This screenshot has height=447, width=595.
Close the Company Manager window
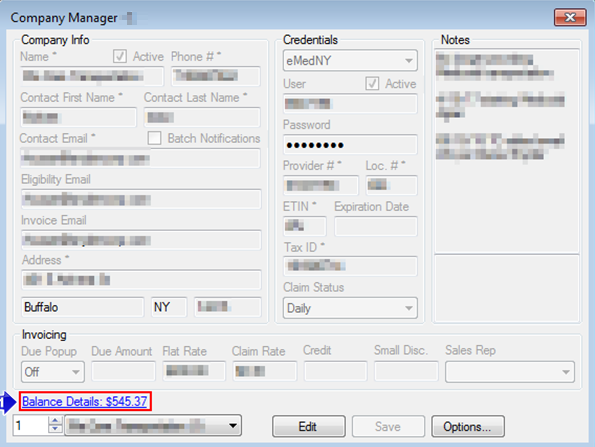570,17
